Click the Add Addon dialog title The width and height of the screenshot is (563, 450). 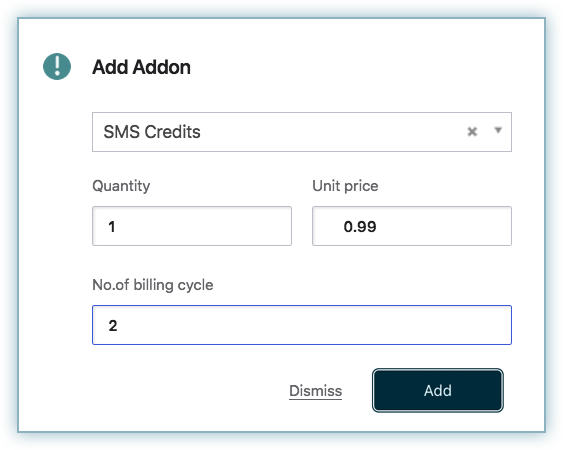[141, 67]
